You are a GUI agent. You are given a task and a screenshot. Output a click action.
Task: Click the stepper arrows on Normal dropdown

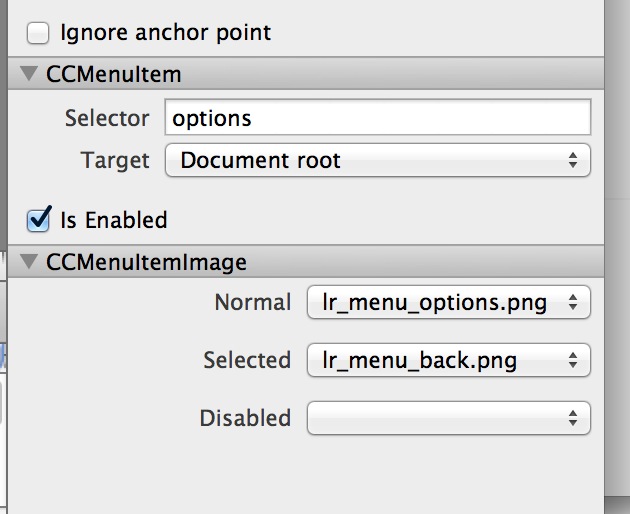[x=573, y=302]
